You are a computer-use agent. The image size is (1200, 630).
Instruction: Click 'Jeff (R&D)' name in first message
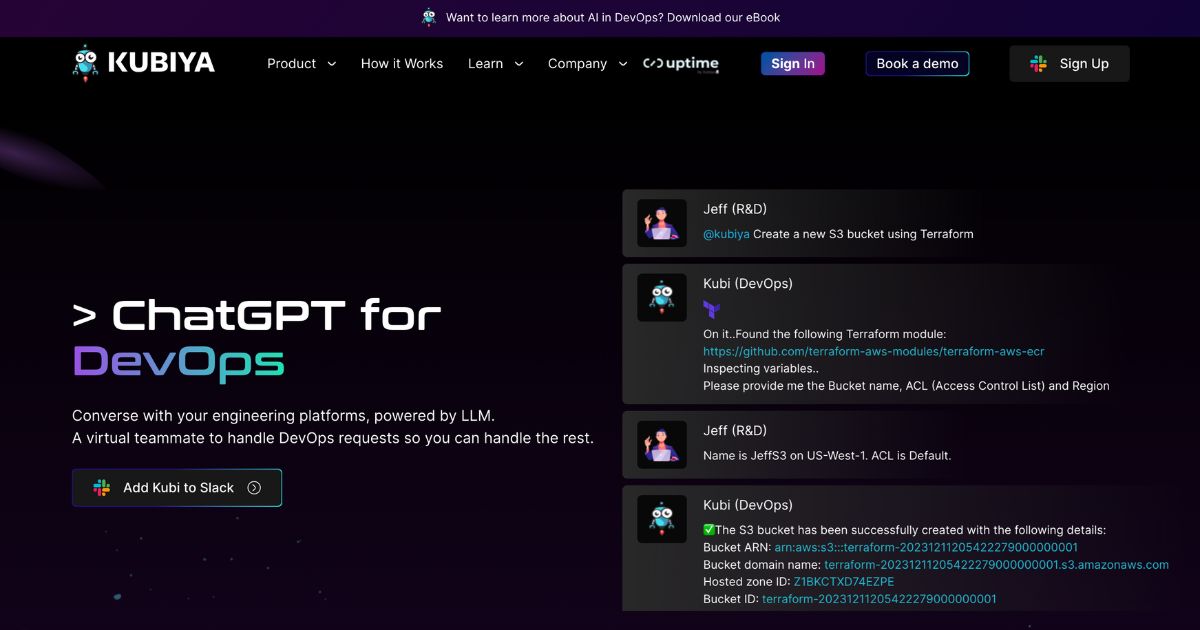tap(735, 209)
